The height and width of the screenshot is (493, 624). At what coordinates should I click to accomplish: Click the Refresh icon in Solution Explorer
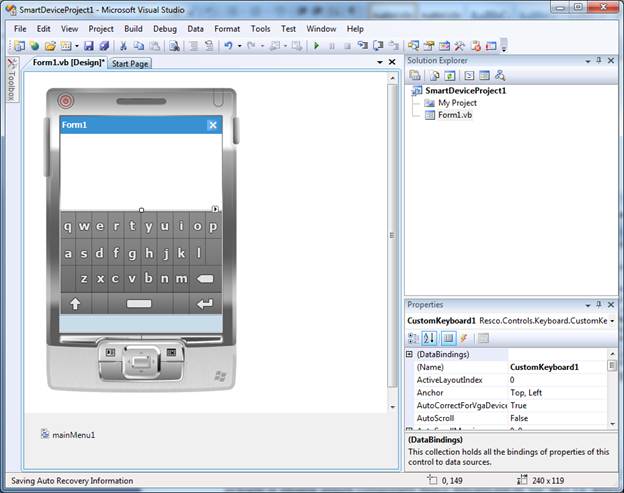(450, 76)
